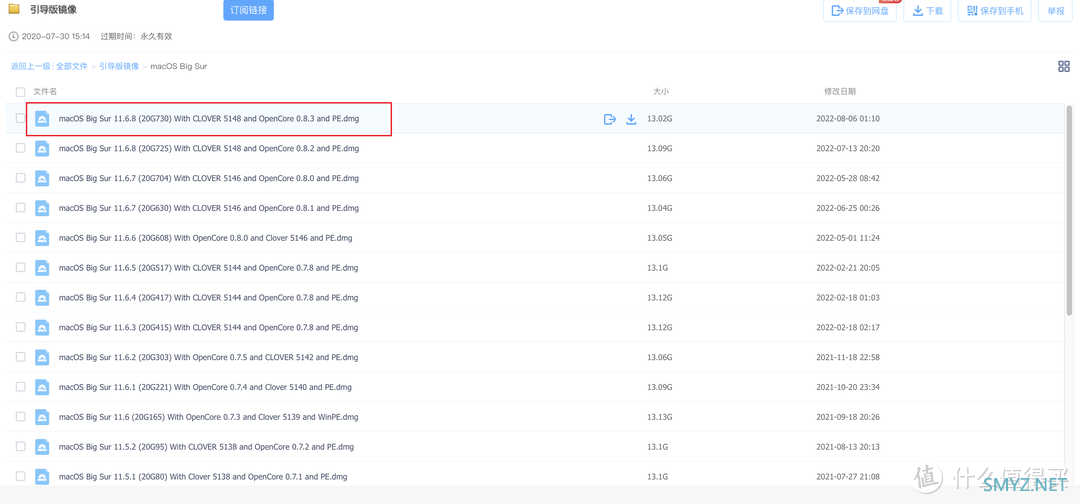Image resolution: width=1080 pixels, height=504 pixels.
Task: Click dmg file icon for 11.6.7 (20G630)
Action: tap(42, 208)
